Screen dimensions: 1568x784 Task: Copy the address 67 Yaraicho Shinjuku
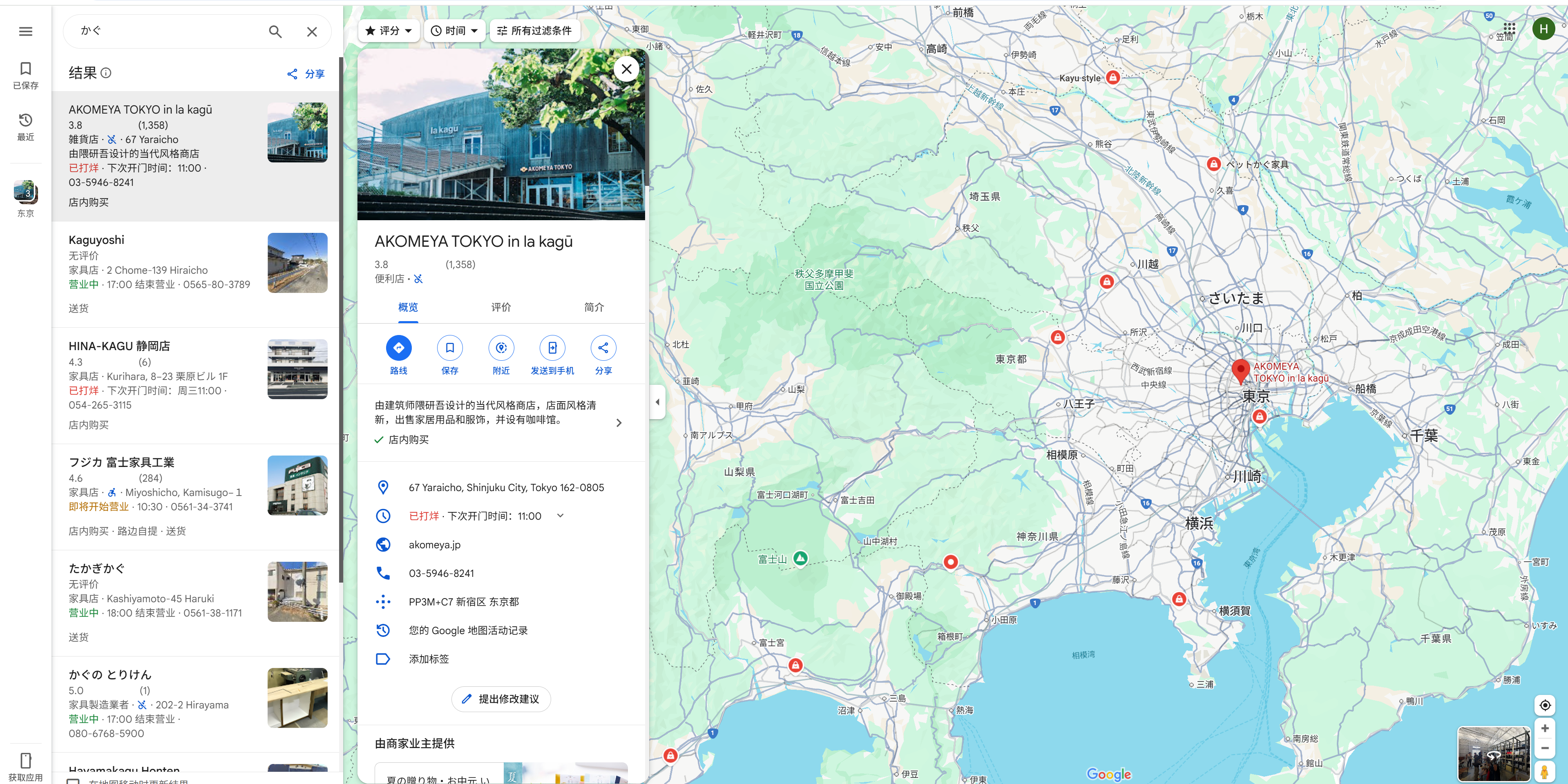[x=507, y=487]
